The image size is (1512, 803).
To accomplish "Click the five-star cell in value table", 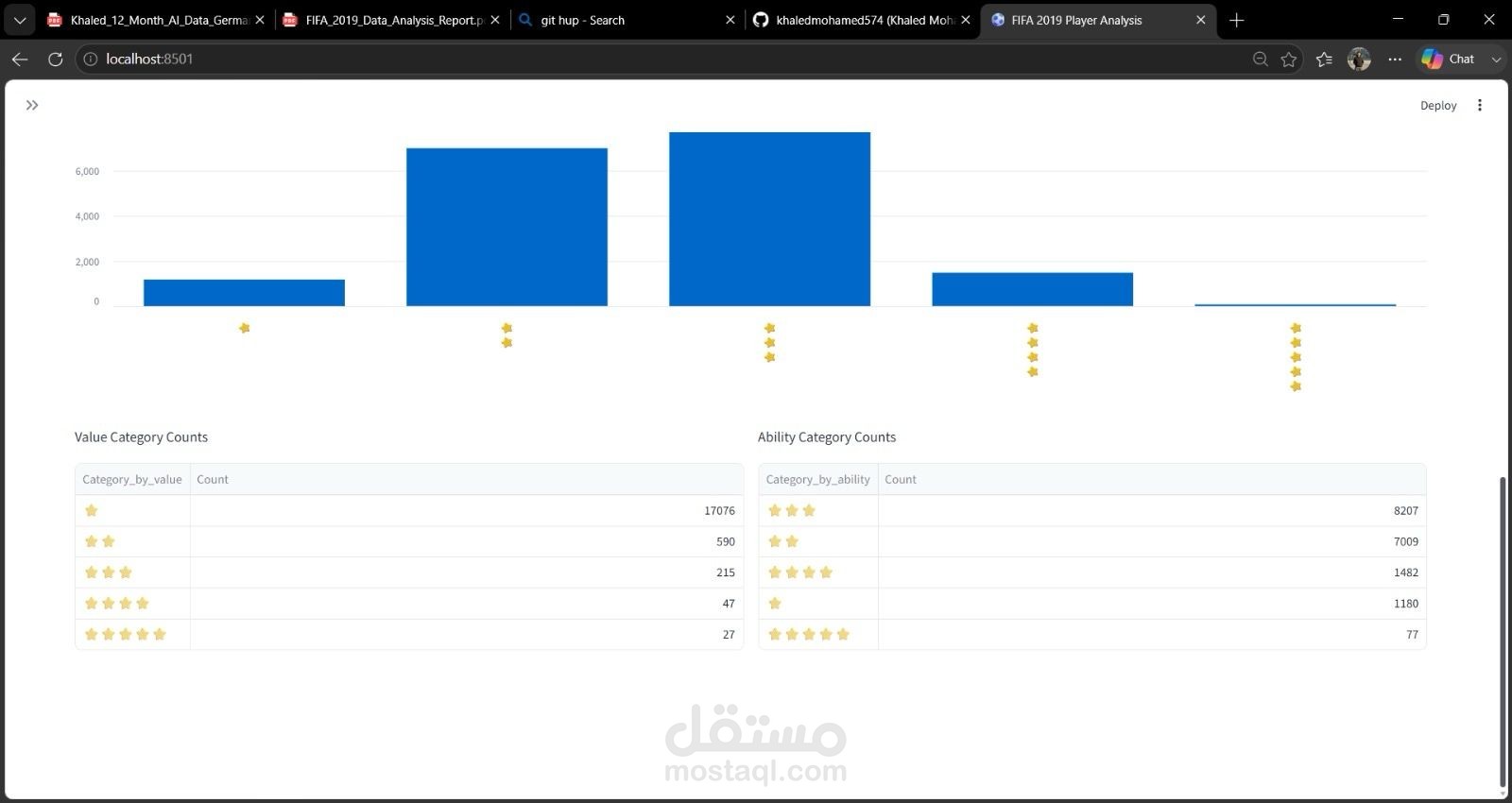I will pos(132,635).
